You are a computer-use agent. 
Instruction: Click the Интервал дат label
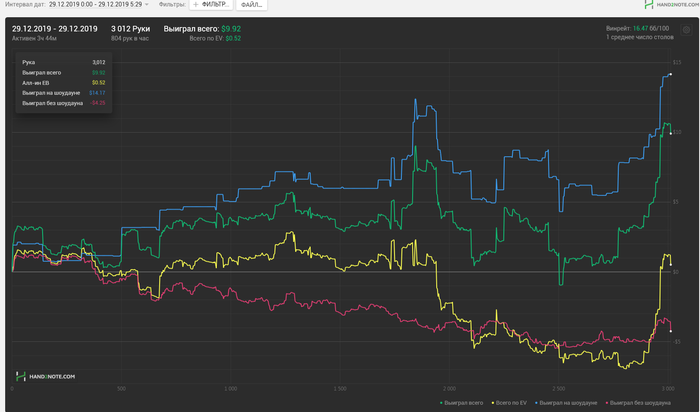pos(25,4)
